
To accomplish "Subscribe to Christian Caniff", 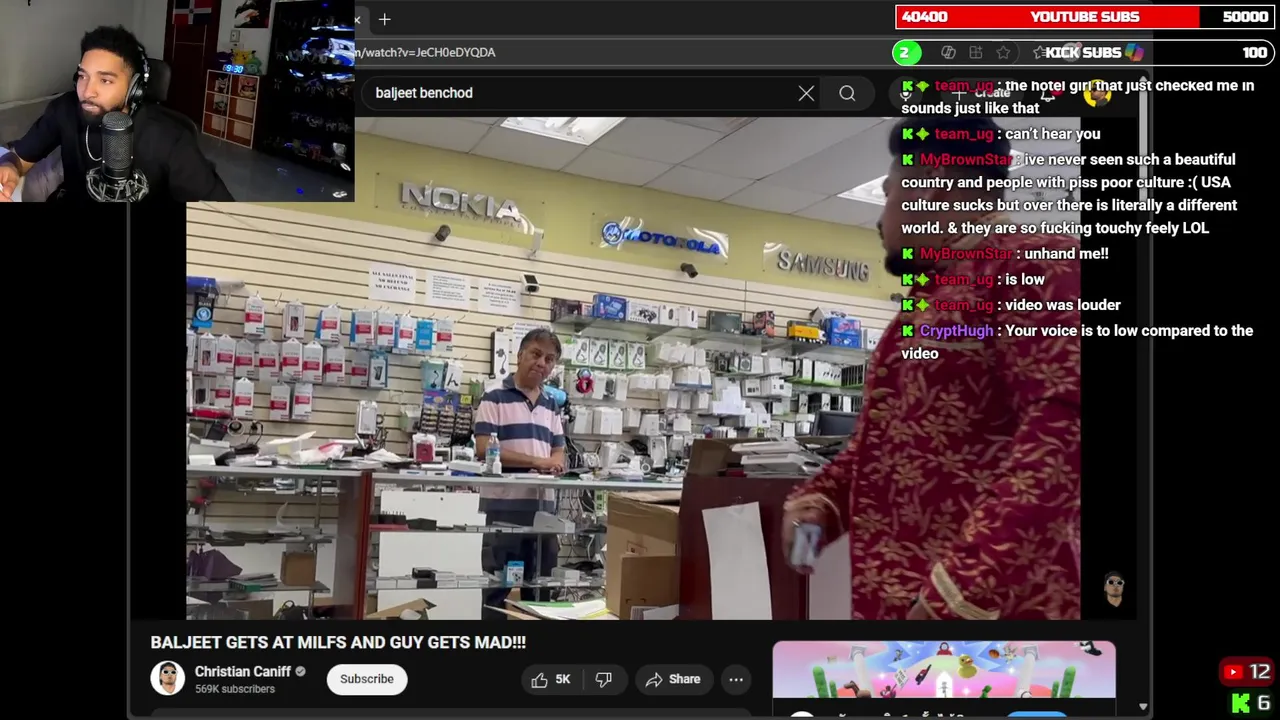I will tap(367, 679).
